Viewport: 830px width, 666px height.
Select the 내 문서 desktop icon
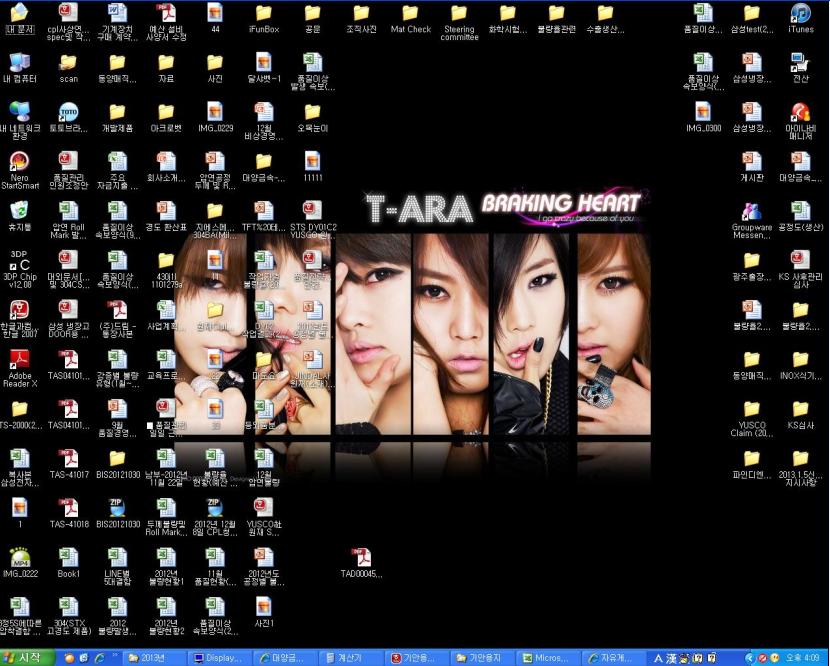pyautogui.click(x=20, y=18)
